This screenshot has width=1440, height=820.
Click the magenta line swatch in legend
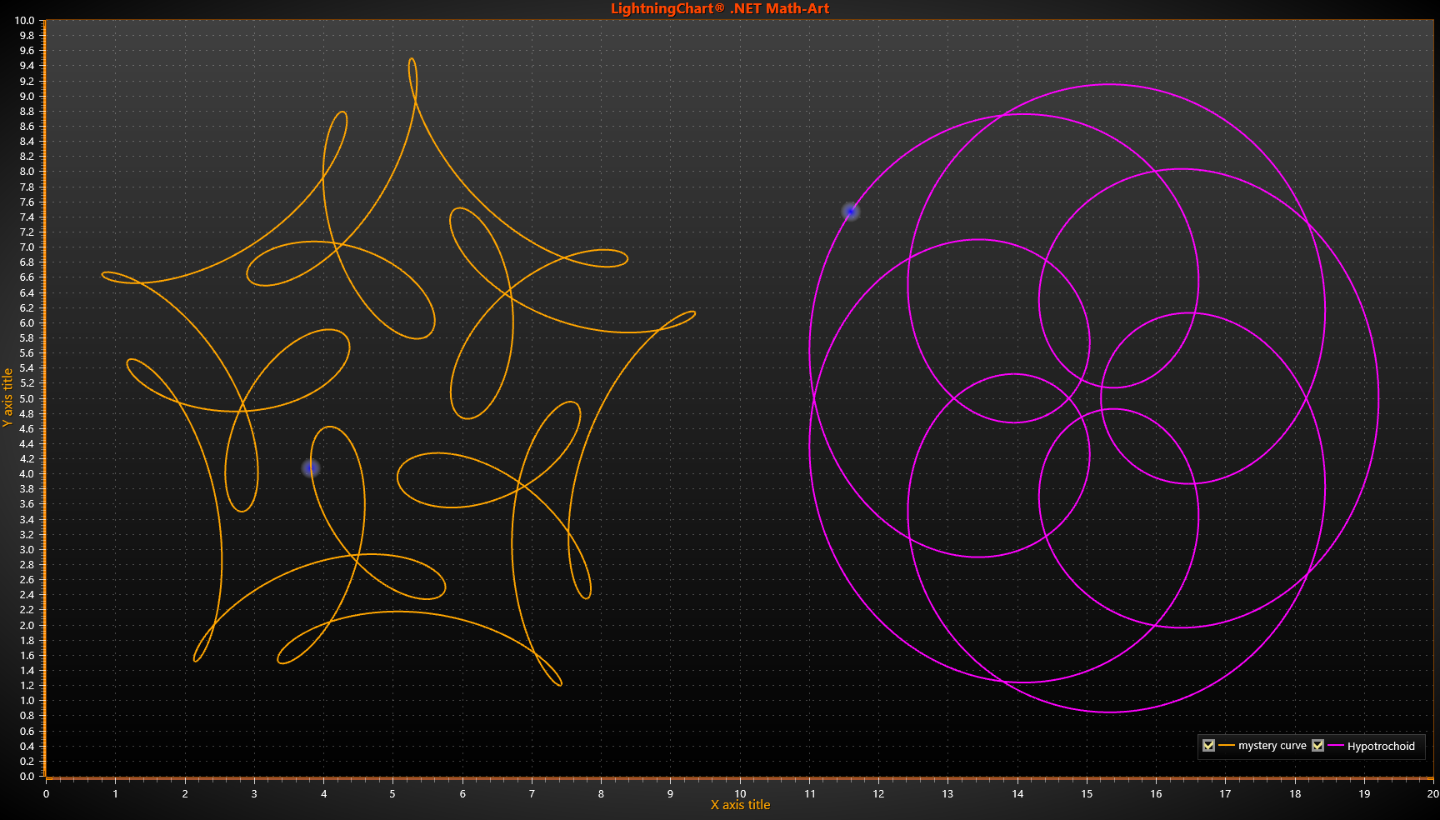pos(1334,746)
